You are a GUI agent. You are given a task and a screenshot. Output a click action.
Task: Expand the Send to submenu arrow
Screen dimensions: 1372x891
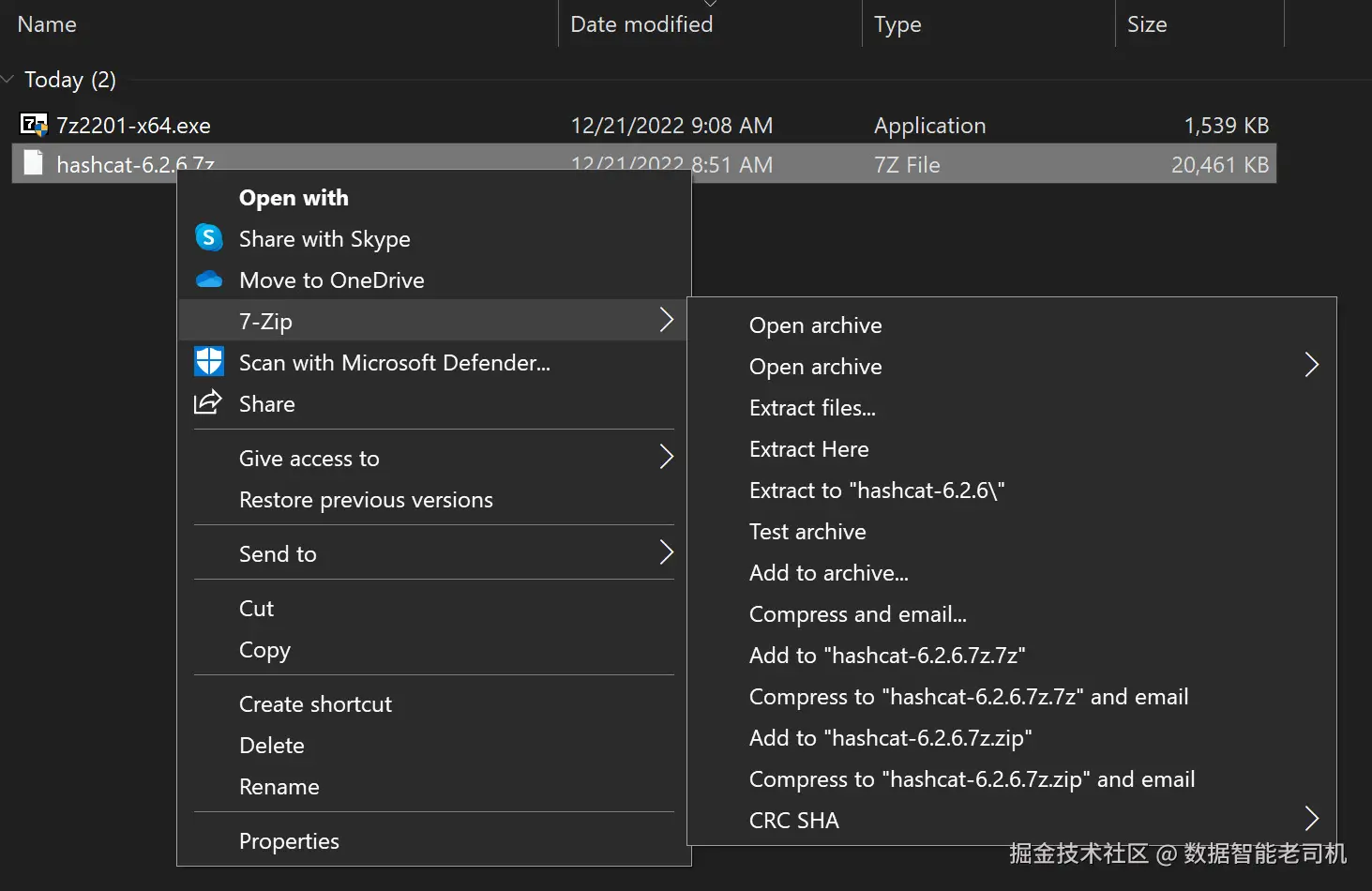(x=666, y=552)
